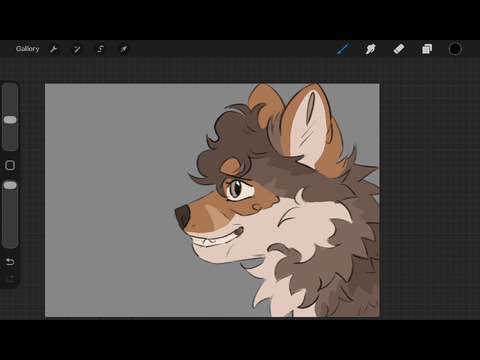Click the dimmed Redo arrow

[10, 278]
